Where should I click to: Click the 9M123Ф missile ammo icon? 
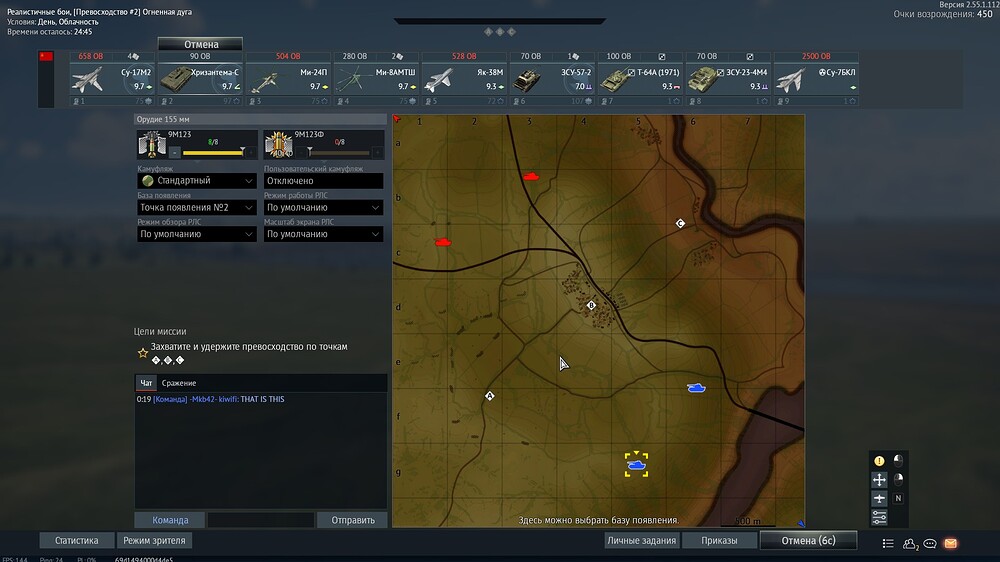pyautogui.click(x=279, y=144)
